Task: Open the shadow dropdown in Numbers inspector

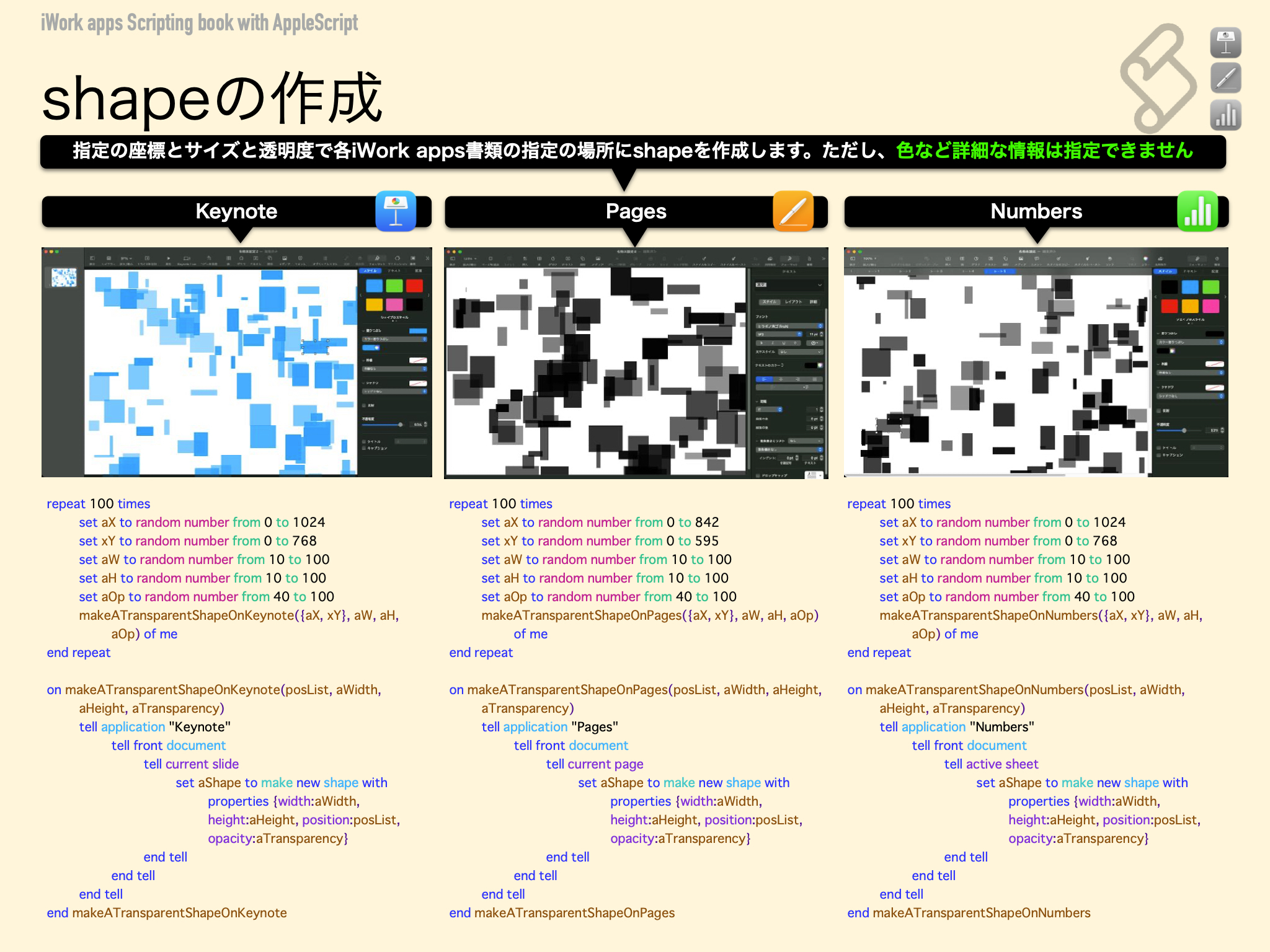Action: (1190, 396)
